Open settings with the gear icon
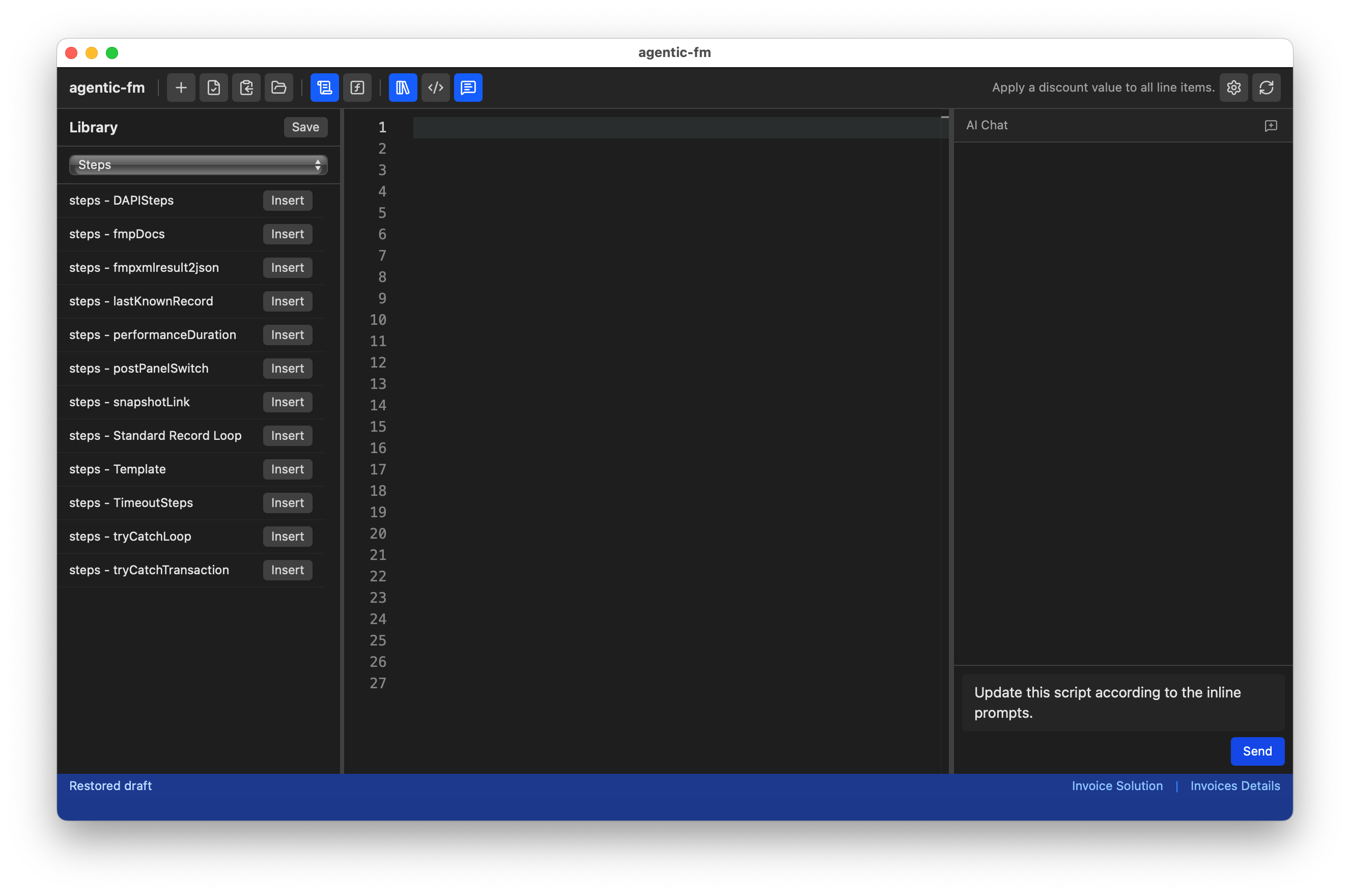This screenshot has width=1350, height=896. [1233, 88]
